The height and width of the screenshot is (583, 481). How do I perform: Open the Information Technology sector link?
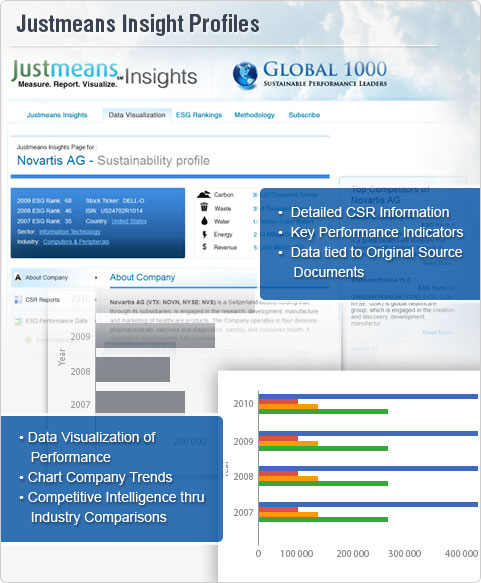point(70,232)
